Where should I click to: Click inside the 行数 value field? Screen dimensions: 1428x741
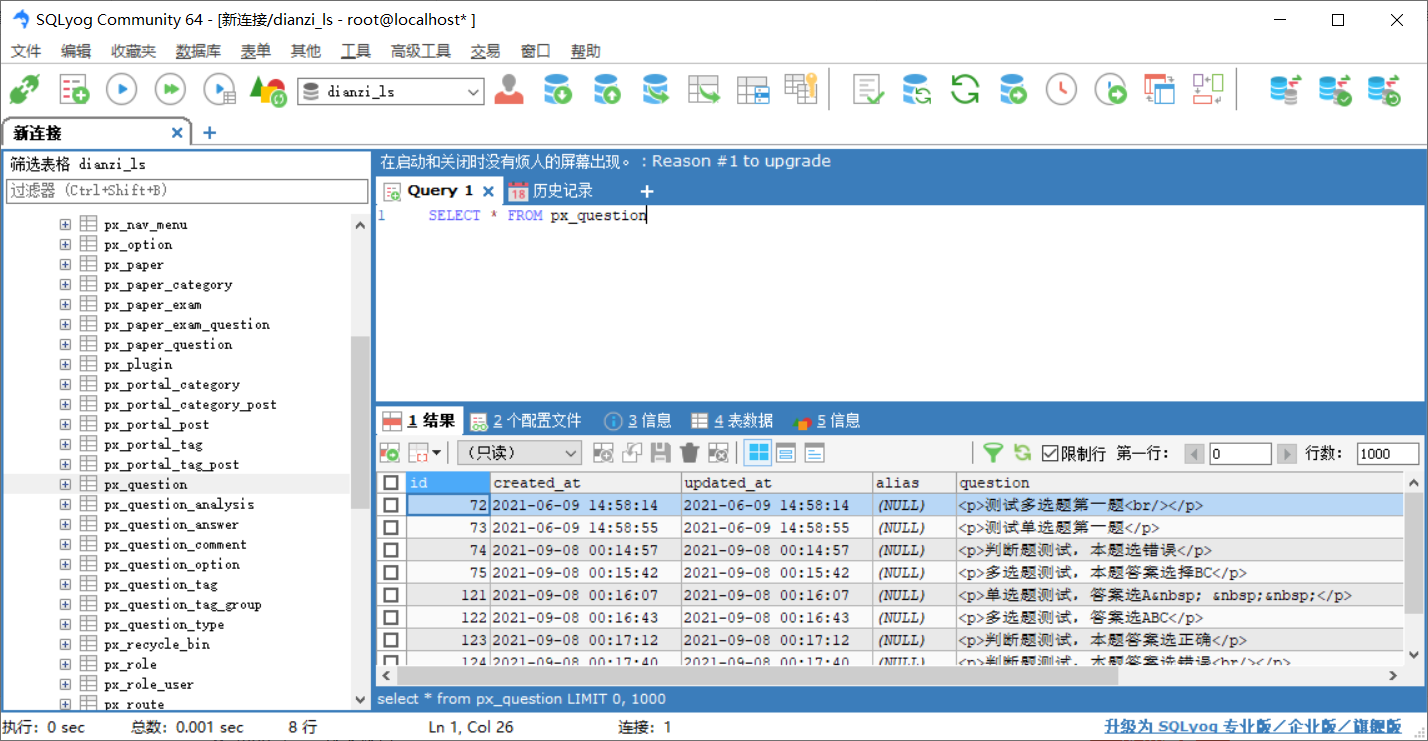tap(1386, 453)
